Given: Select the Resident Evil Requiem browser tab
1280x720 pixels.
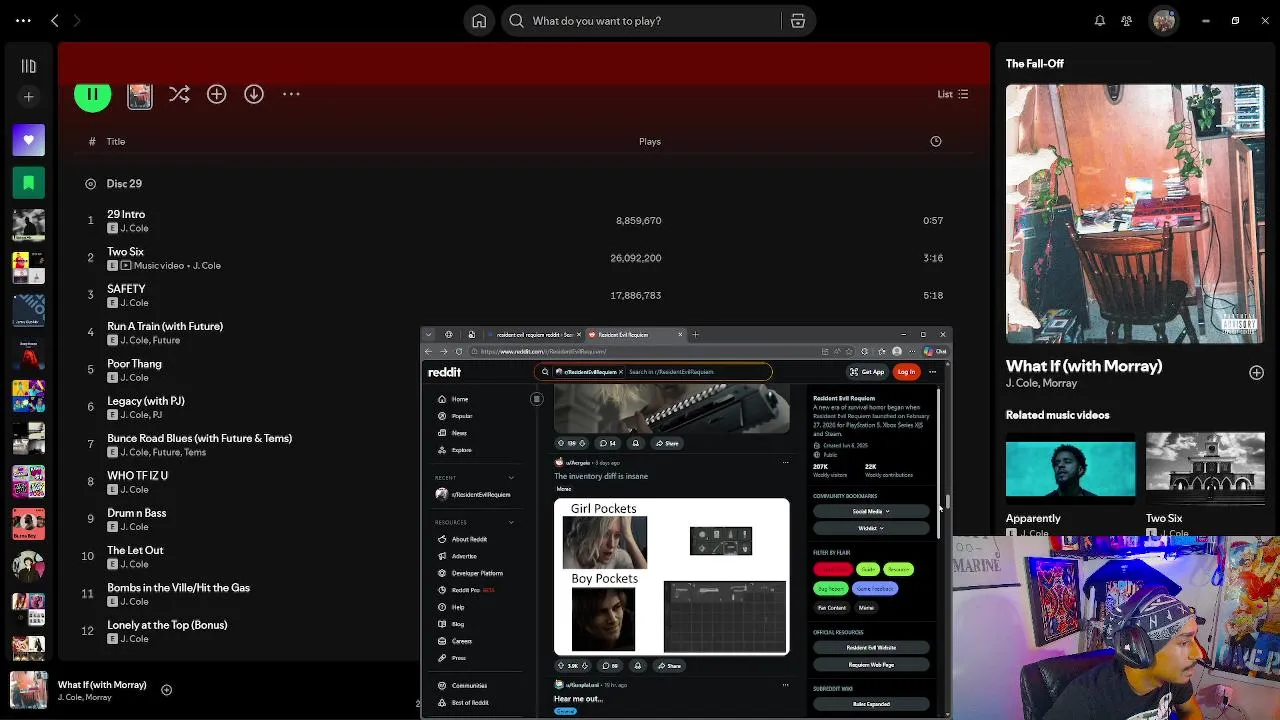Looking at the screenshot, I should point(636,335).
